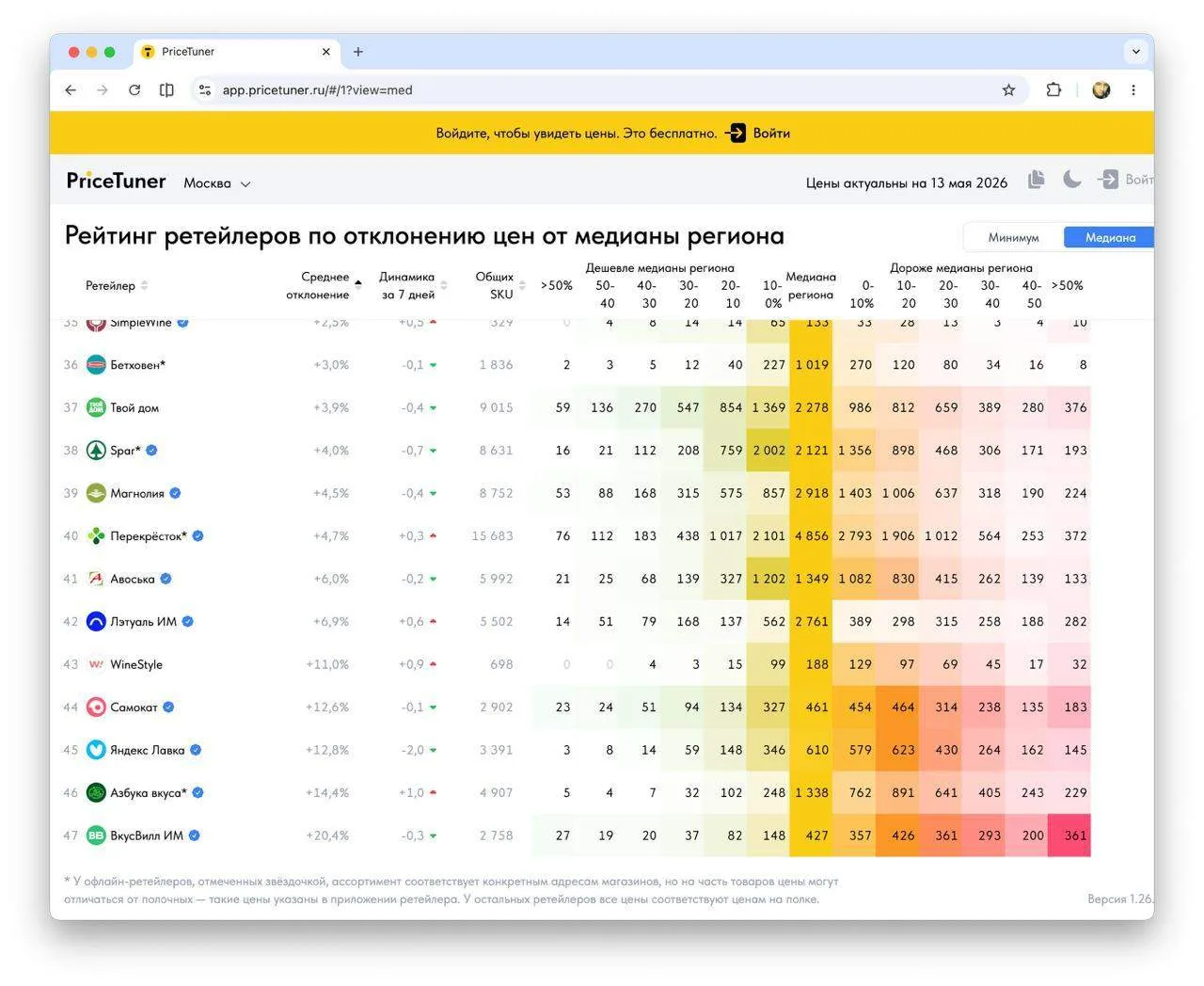Click the verified badge next to Spar
Screen dimensions: 1204x986
151,451
